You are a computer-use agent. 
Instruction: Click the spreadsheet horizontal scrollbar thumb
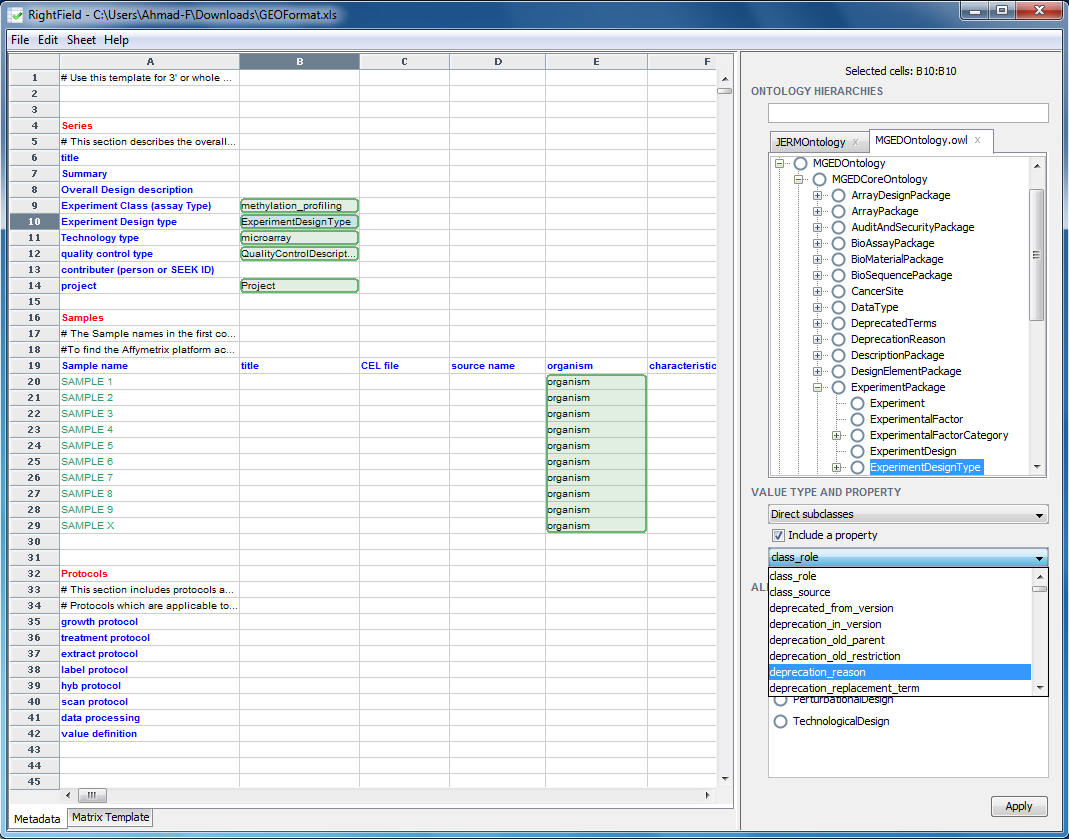click(90, 796)
